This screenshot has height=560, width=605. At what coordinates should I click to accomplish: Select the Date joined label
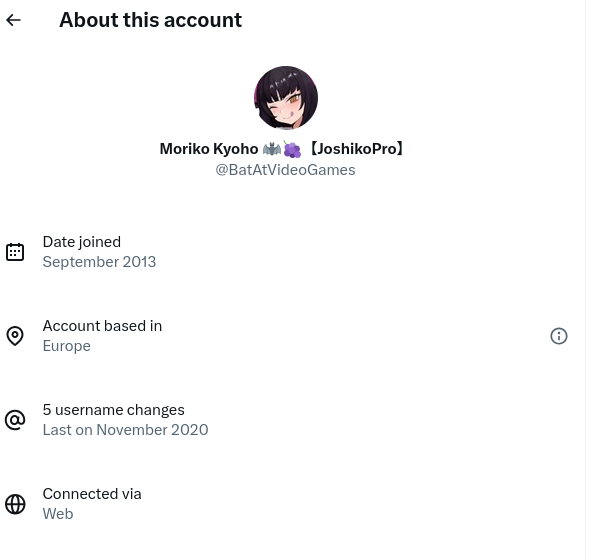tap(81, 242)
